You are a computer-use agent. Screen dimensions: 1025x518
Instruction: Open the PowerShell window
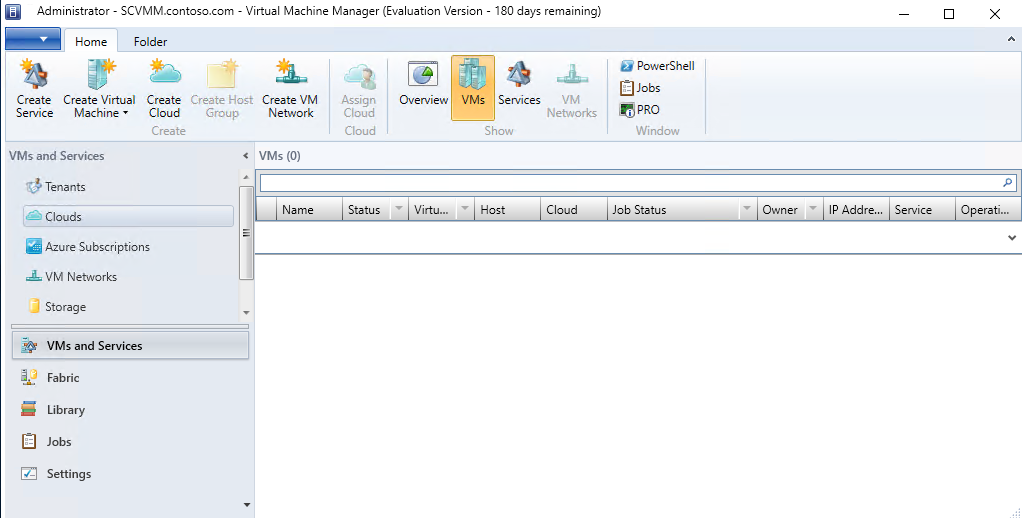[x=657, y=65]
